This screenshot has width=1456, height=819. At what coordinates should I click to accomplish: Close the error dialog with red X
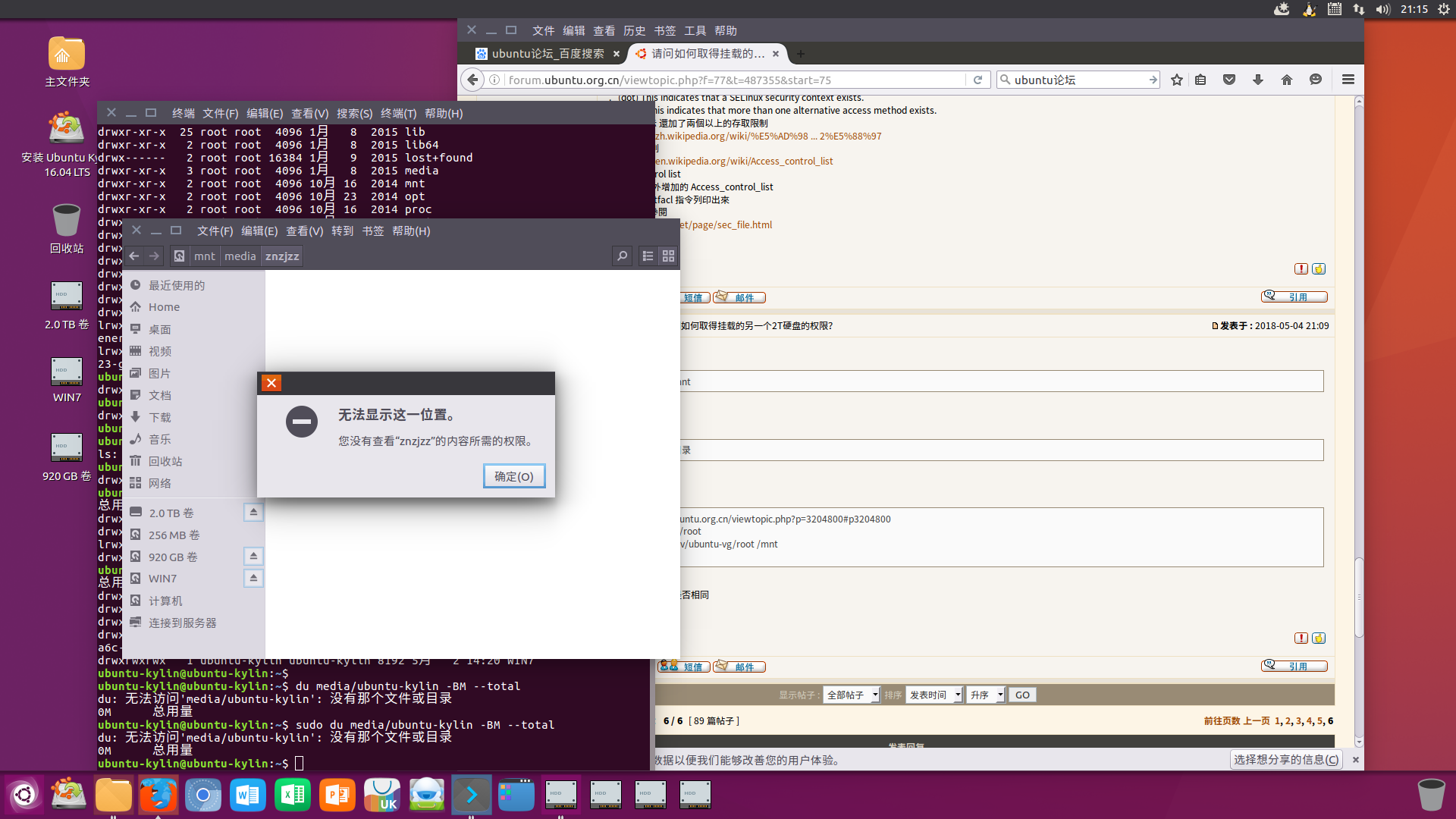click(x=271, y=383)
